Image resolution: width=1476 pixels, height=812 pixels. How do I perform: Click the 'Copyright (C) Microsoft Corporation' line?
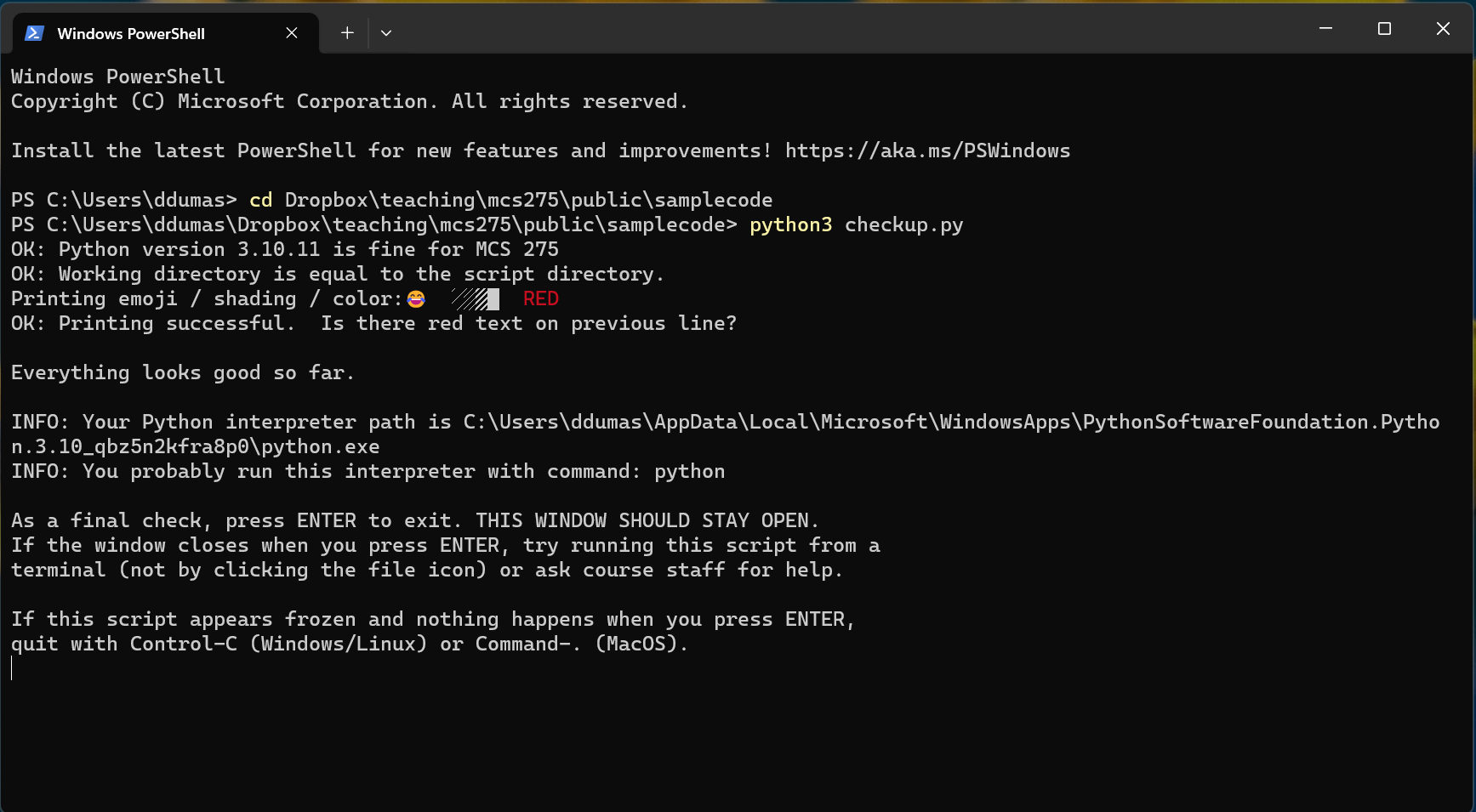tap(350, 101)
